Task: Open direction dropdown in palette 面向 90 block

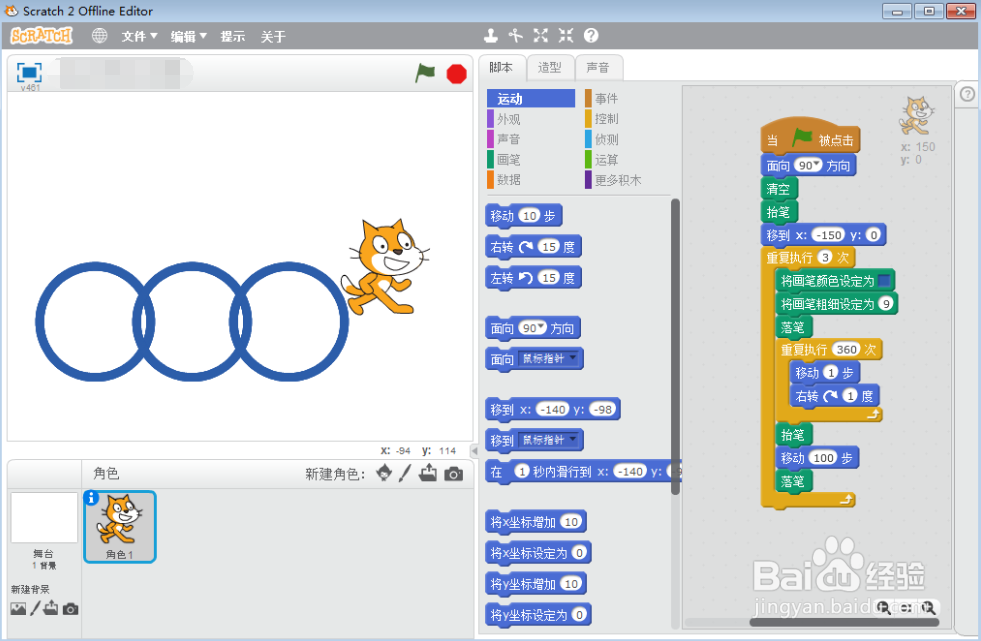Action: point(542,326)
